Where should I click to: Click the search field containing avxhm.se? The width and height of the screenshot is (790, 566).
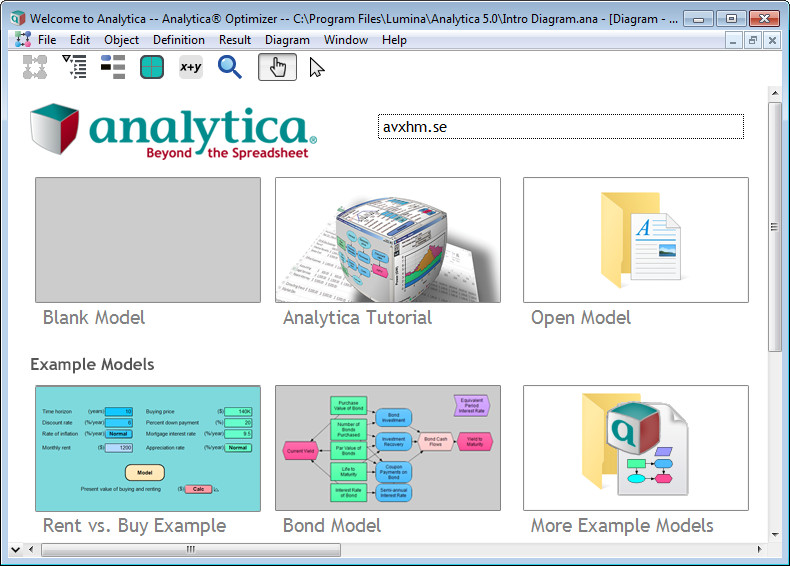coord(561,127)
